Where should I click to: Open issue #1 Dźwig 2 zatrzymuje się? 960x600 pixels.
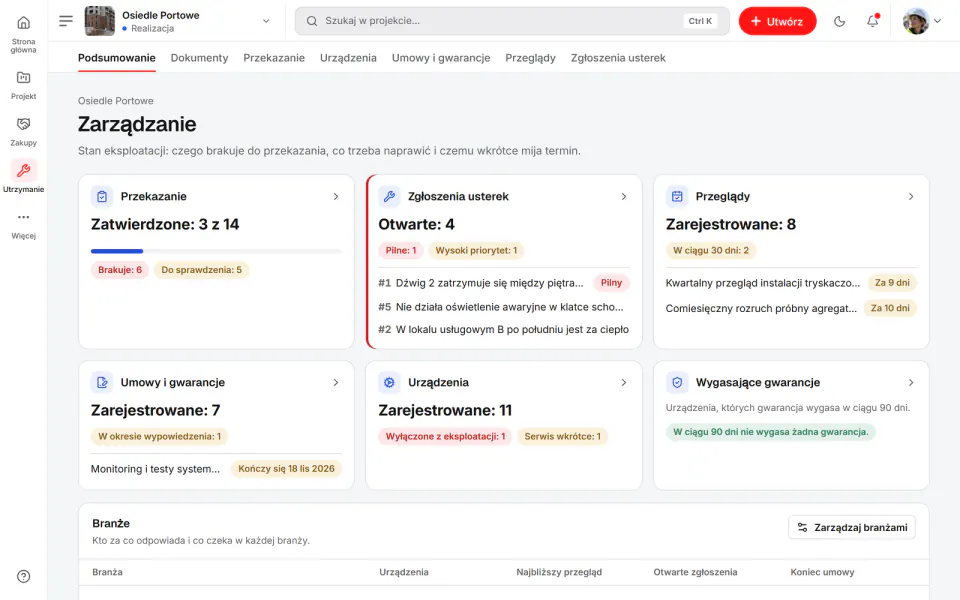(481, 283)
